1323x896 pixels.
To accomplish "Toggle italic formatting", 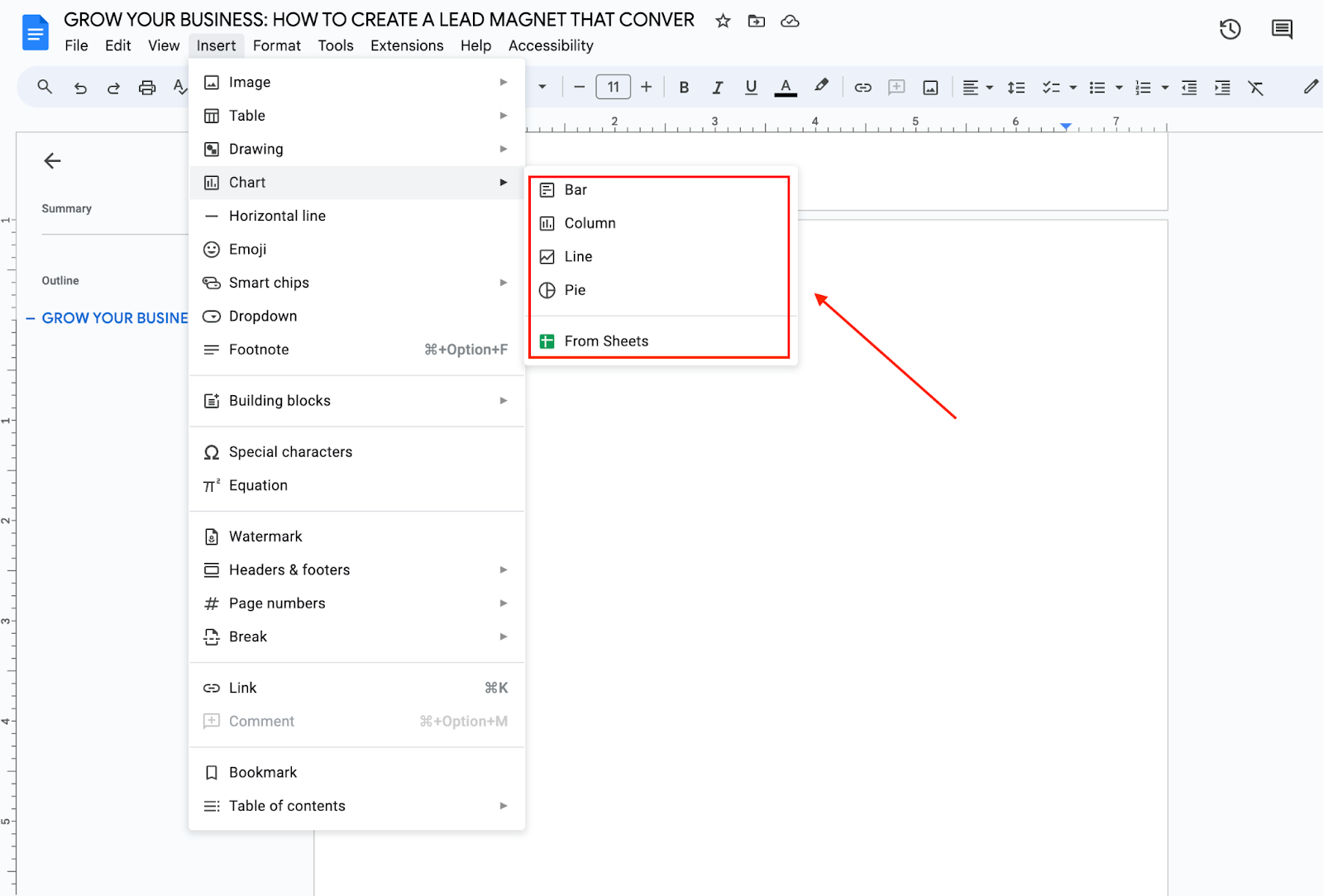I will coord(718,88).
